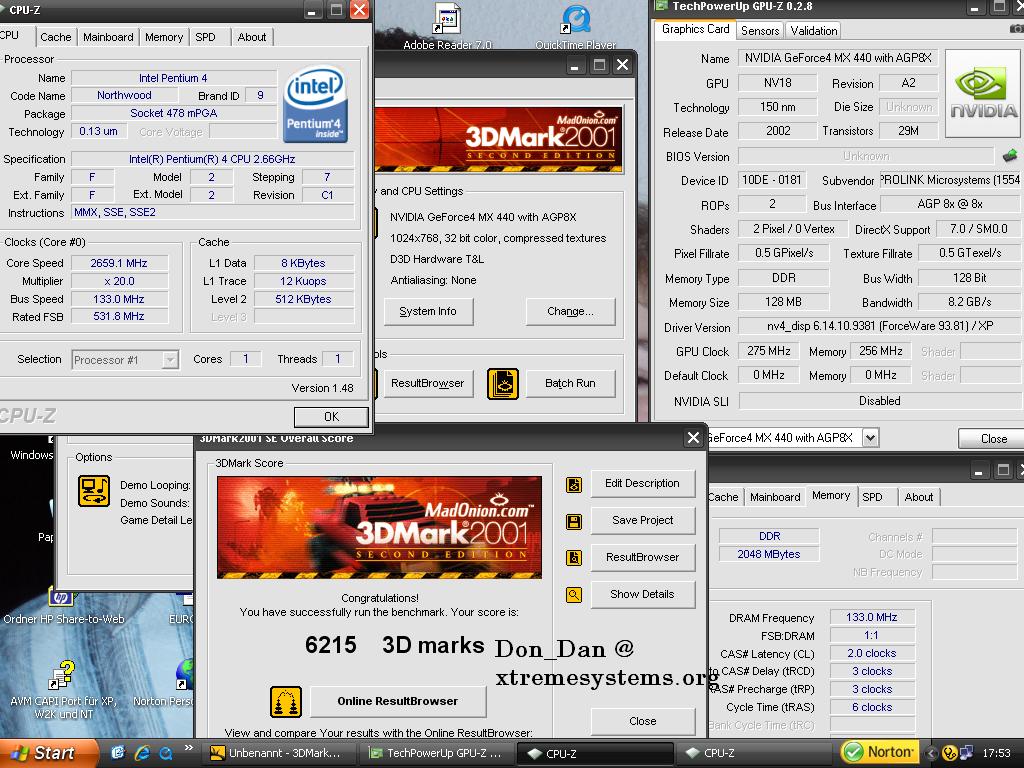Viewport: 1024px width, 768px height.
Task: Open the Memory tab in front CPU-Z
Action: [x=164, y=37]
